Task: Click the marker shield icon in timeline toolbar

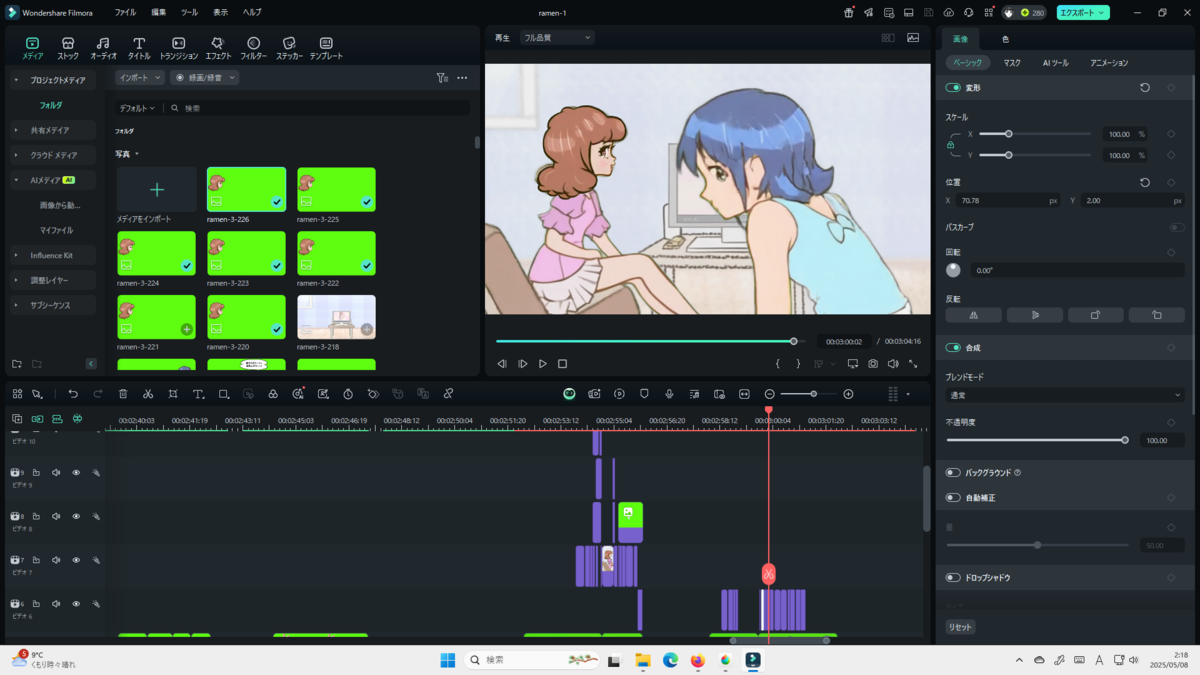Action: [644, 394]
